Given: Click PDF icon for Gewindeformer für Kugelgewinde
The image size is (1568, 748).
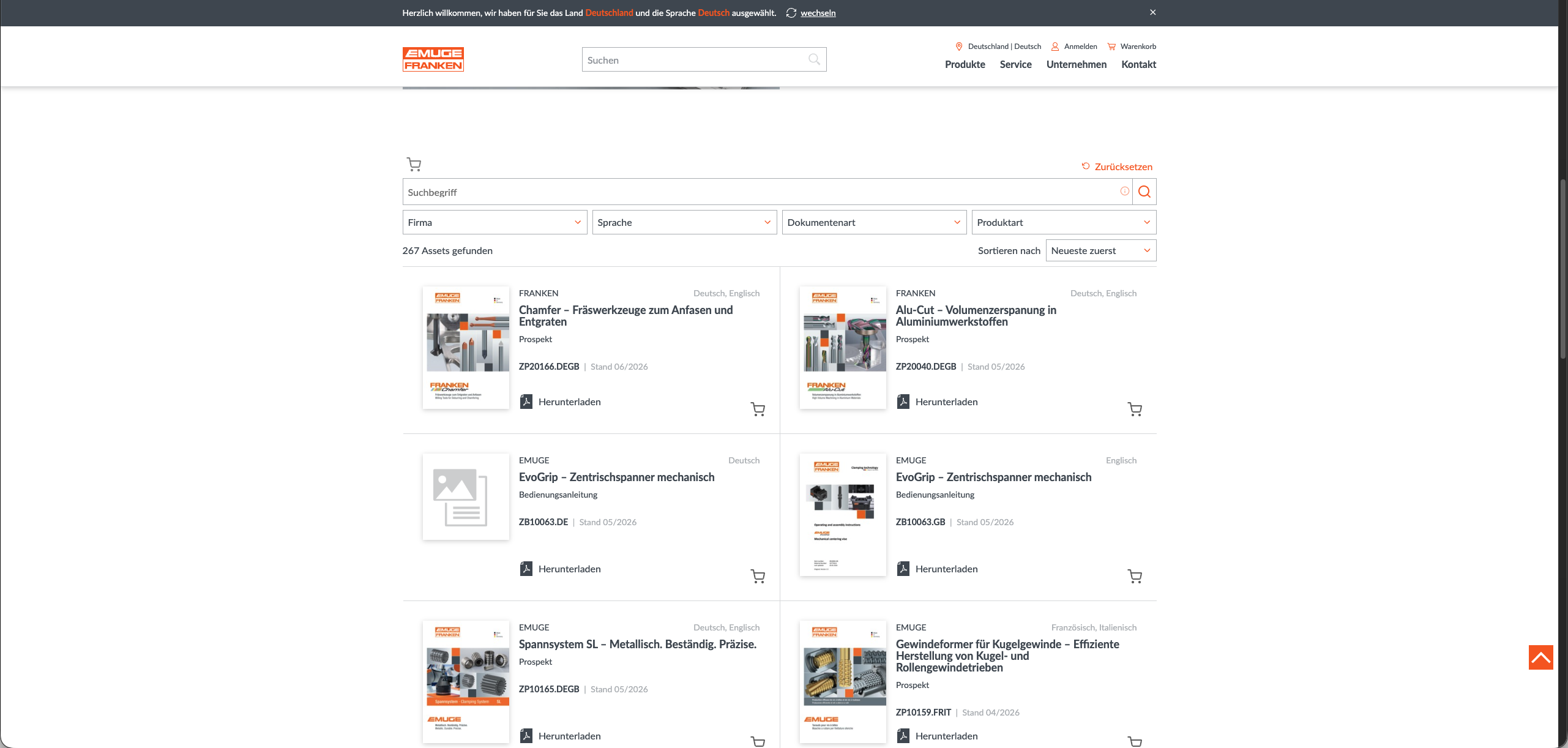Looking at the screenshot, I should coord(903,736).
